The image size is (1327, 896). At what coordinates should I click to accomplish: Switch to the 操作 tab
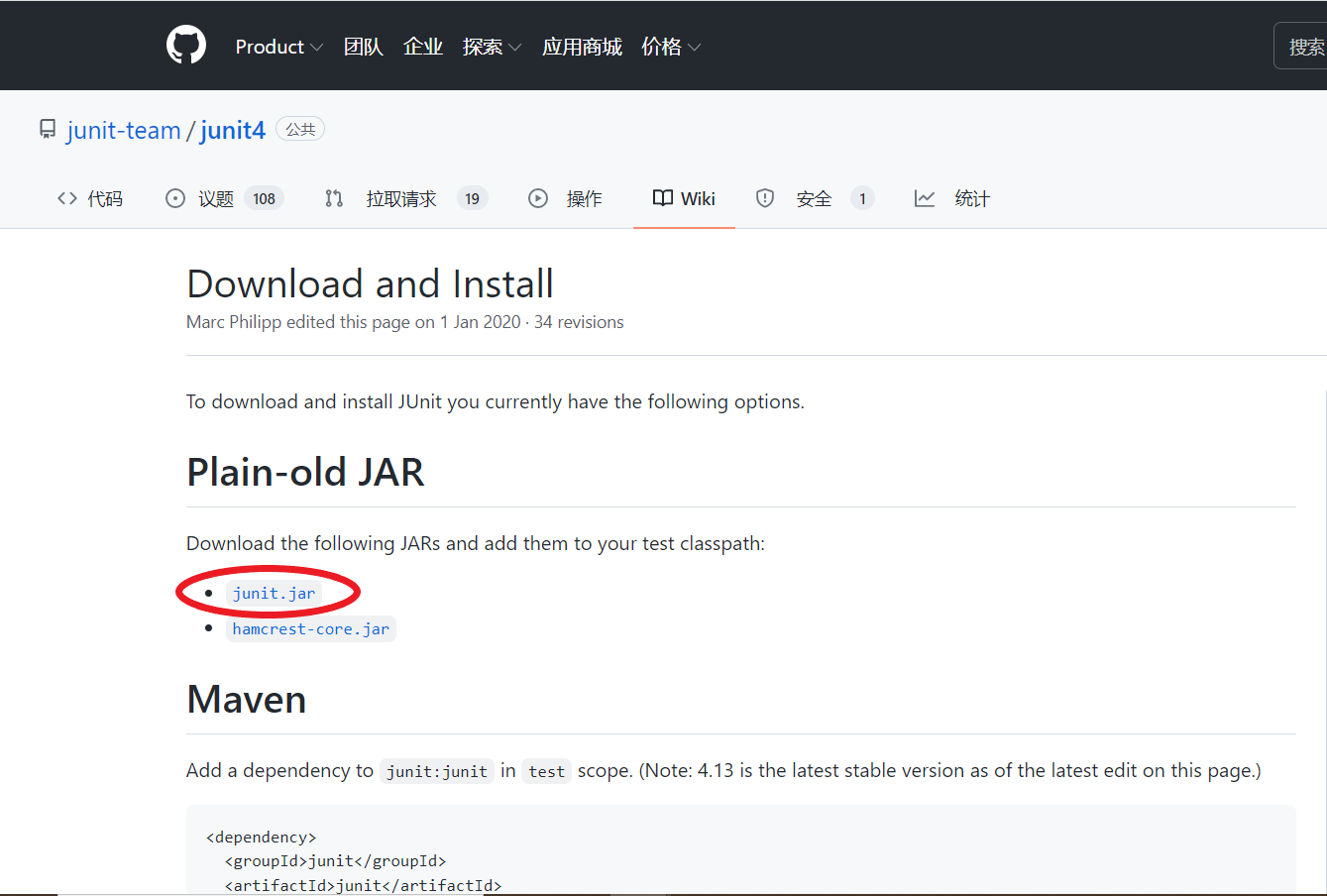[x=565, y=198]
